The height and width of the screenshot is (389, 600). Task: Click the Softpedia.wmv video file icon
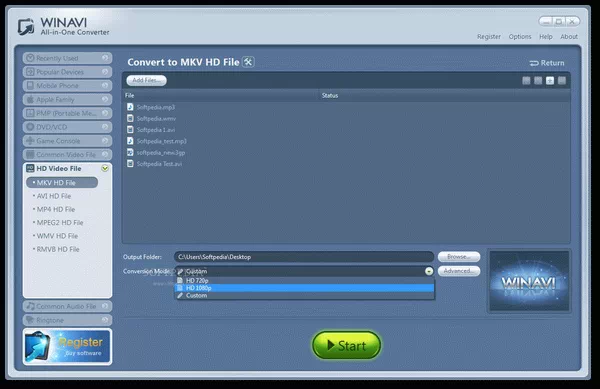tap(130, 118)
